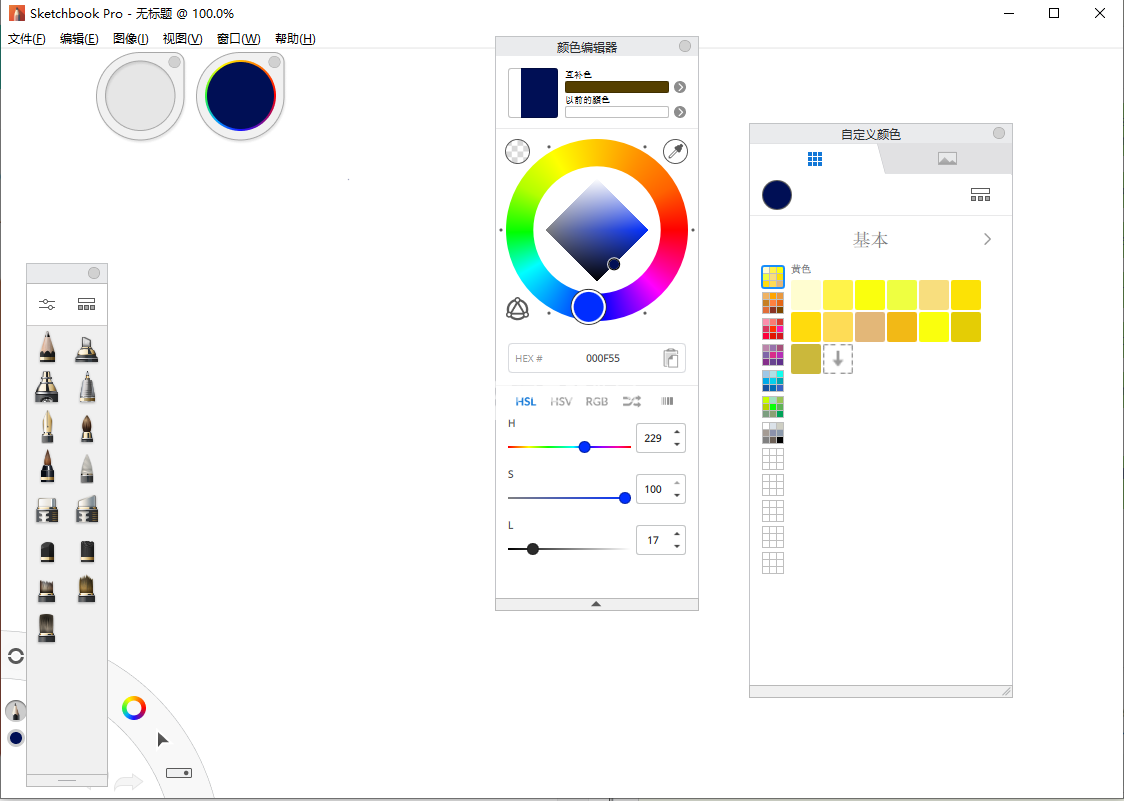Viewport: 1124px width, 801px height.
Task: Add current color to swatch palette
Action: click(x=838, y=359)
